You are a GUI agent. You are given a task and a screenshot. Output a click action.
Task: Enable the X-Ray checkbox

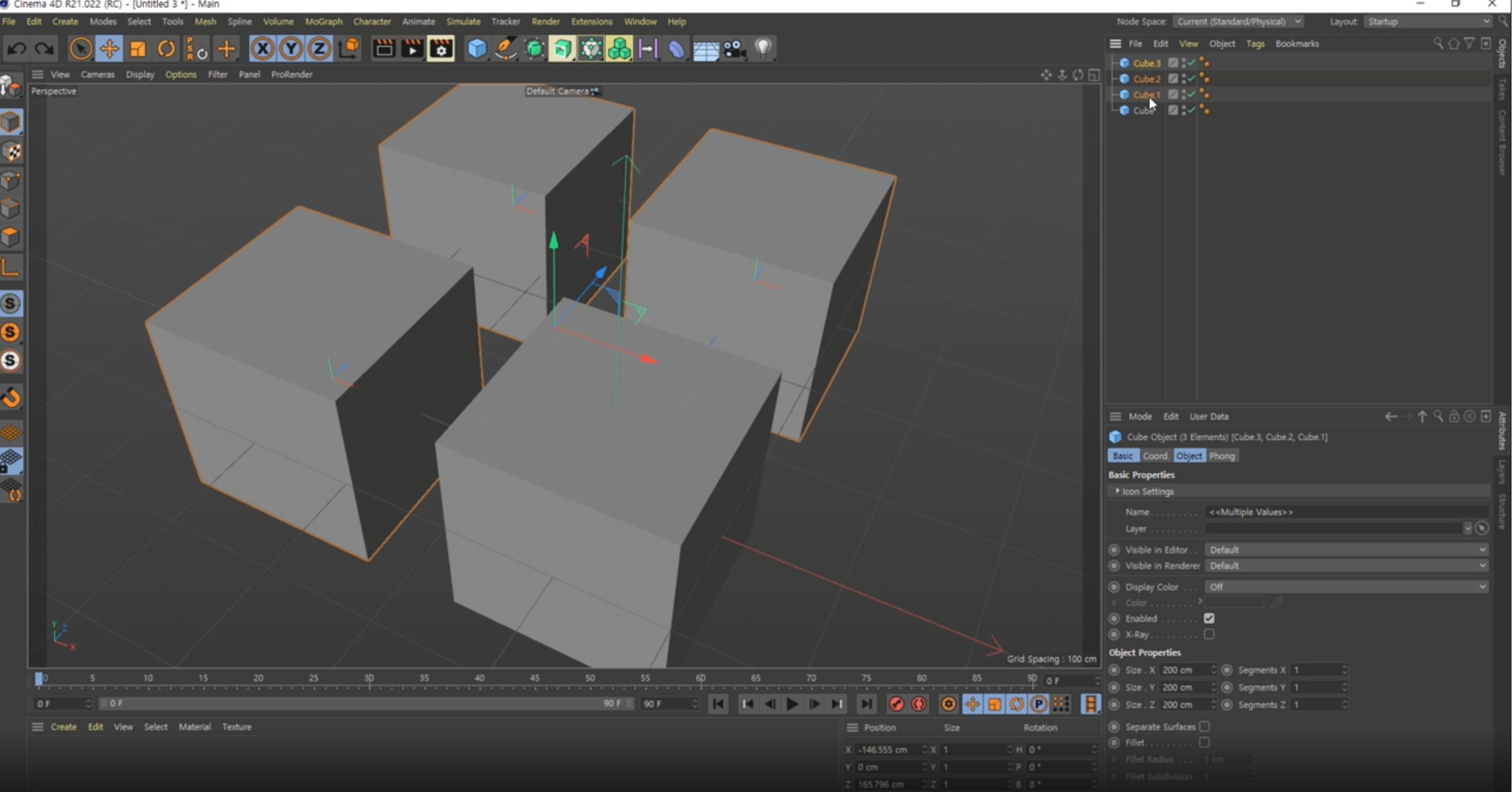(x=1209, y=634)
